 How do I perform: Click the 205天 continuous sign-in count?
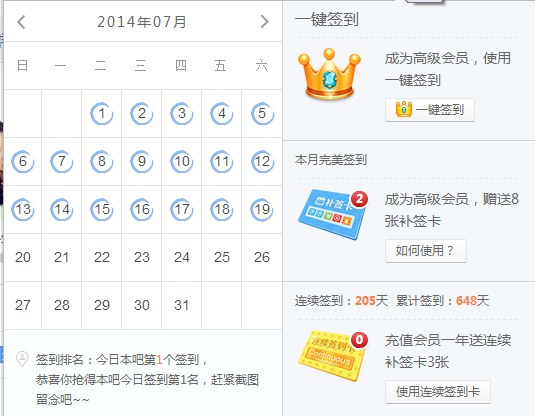pos(372,301)
